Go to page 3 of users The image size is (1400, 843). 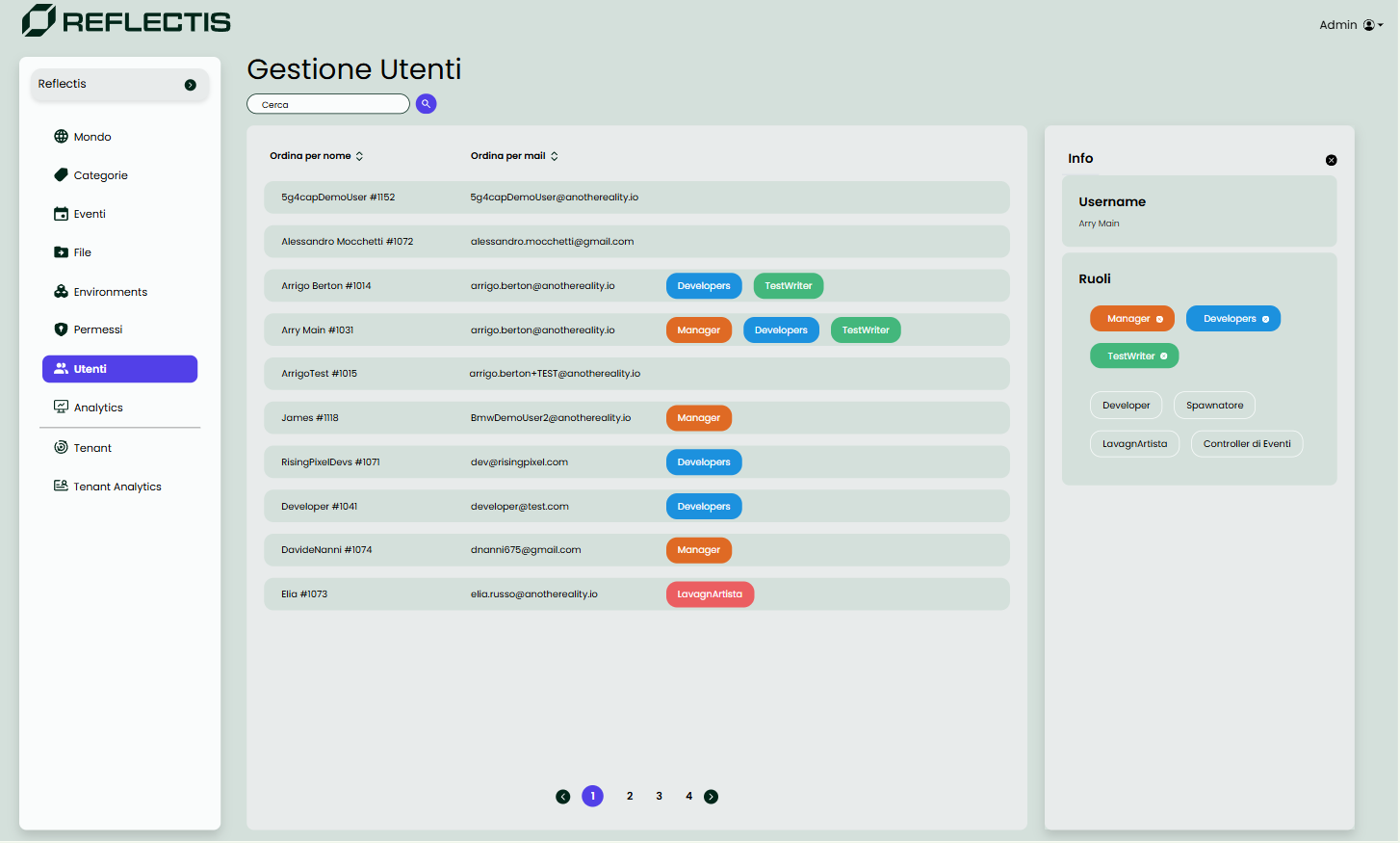659,796
